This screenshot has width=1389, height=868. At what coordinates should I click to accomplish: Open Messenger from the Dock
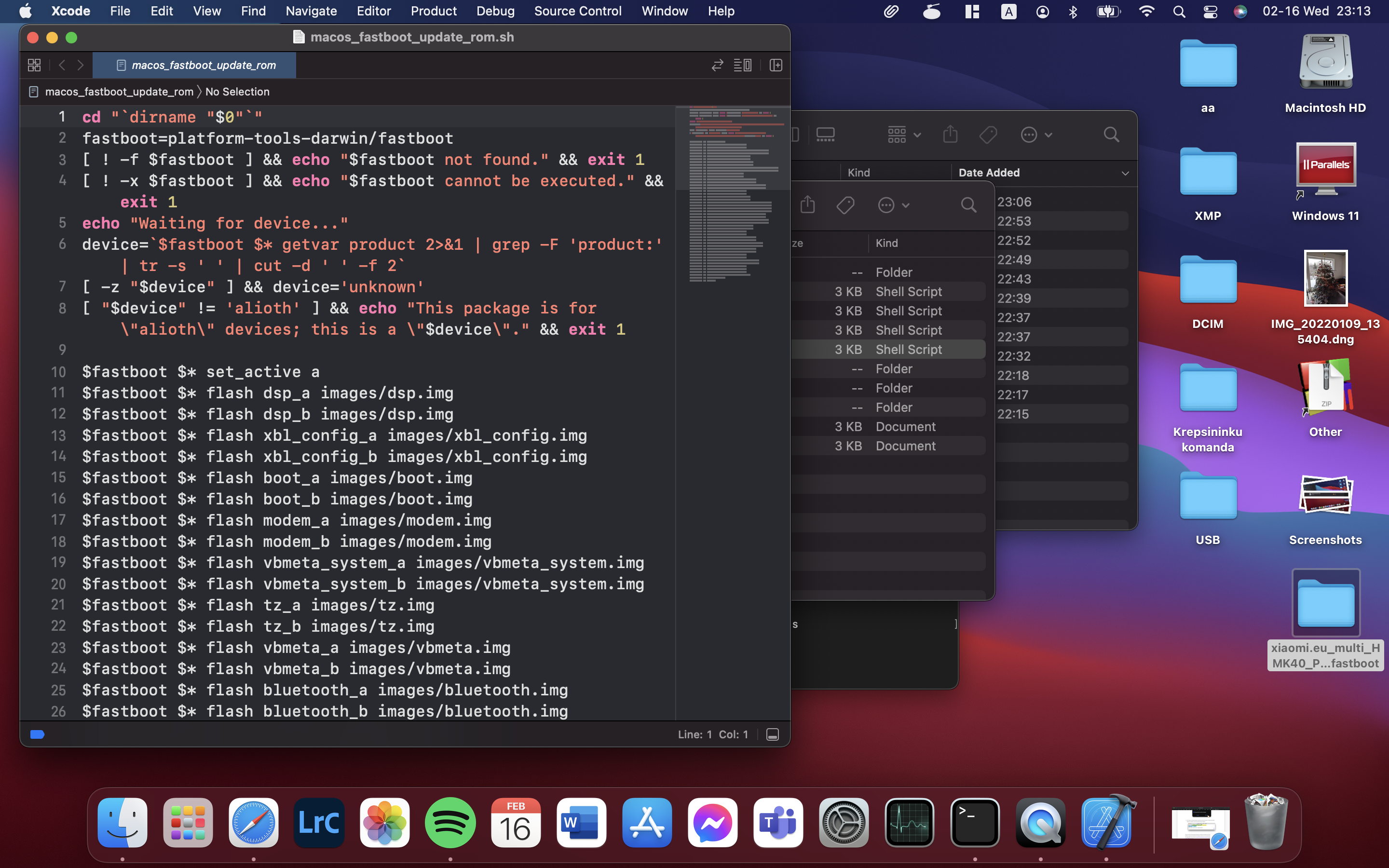pyautogui.click(x=712, y=822)
